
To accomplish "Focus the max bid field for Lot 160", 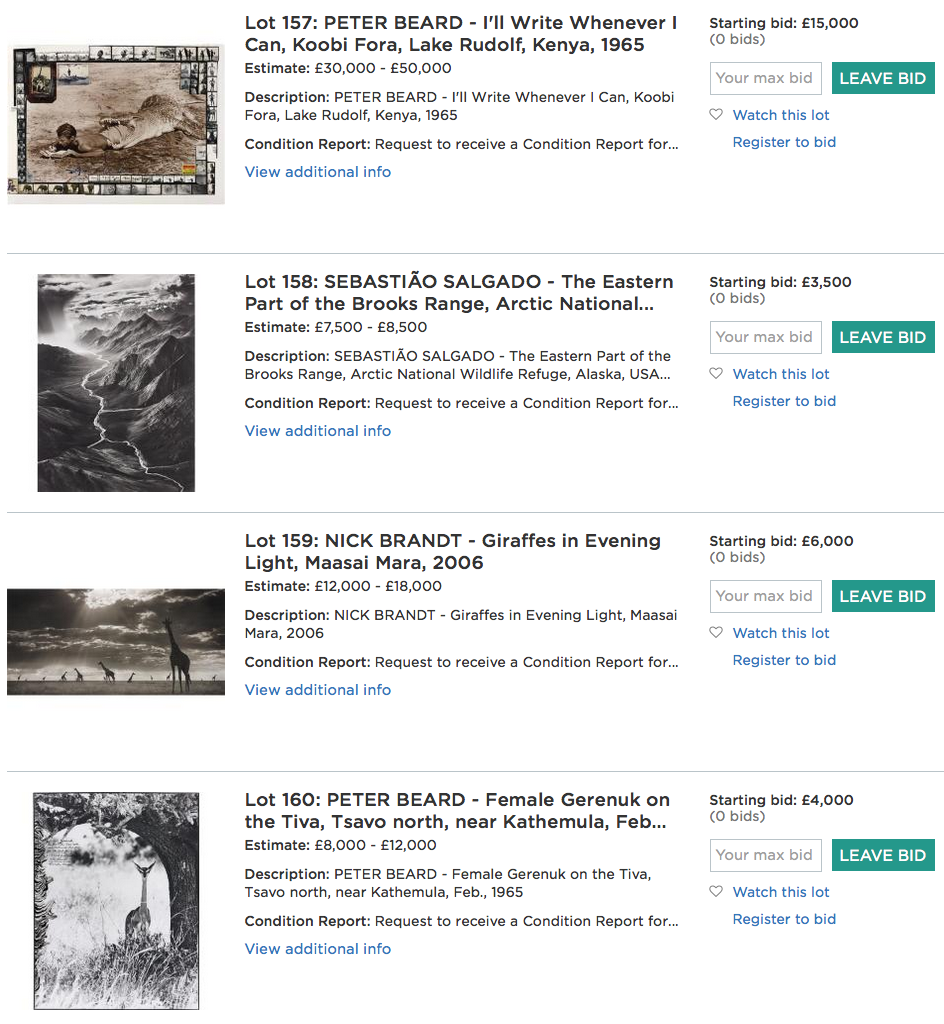I will pyautogui.click(x=766, y=856).
